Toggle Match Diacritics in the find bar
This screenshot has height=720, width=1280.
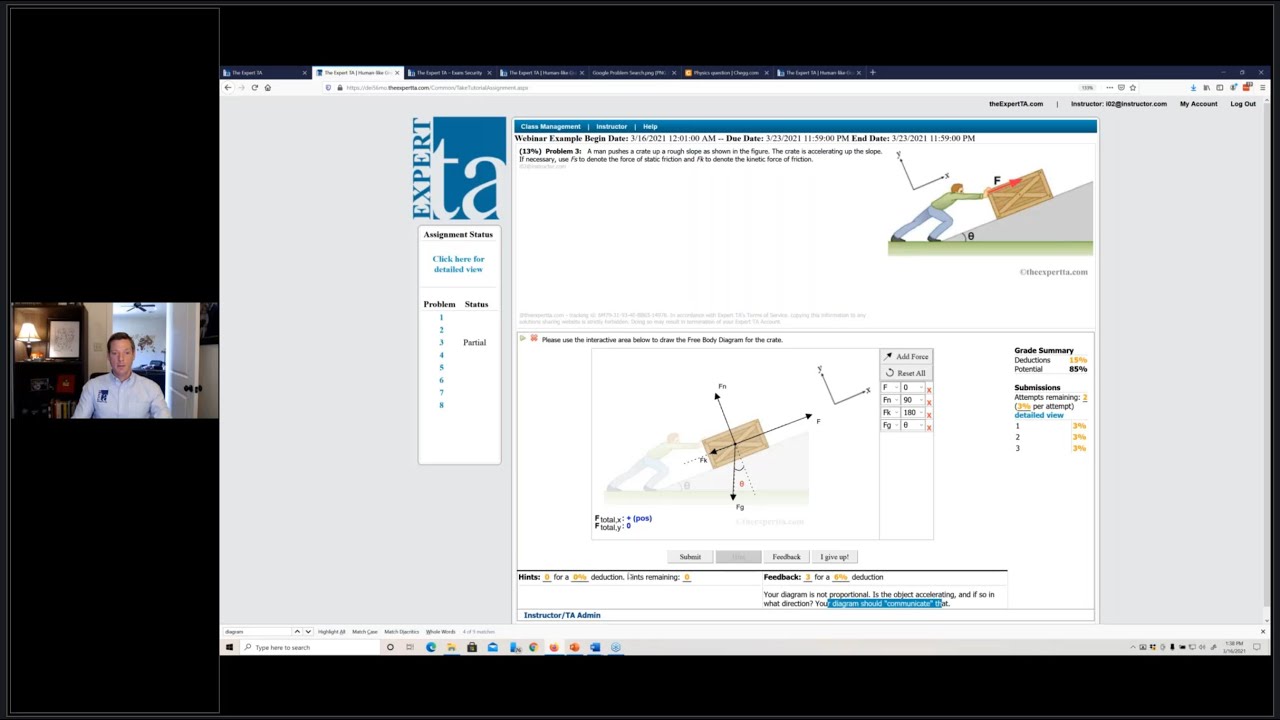(402, 632)
